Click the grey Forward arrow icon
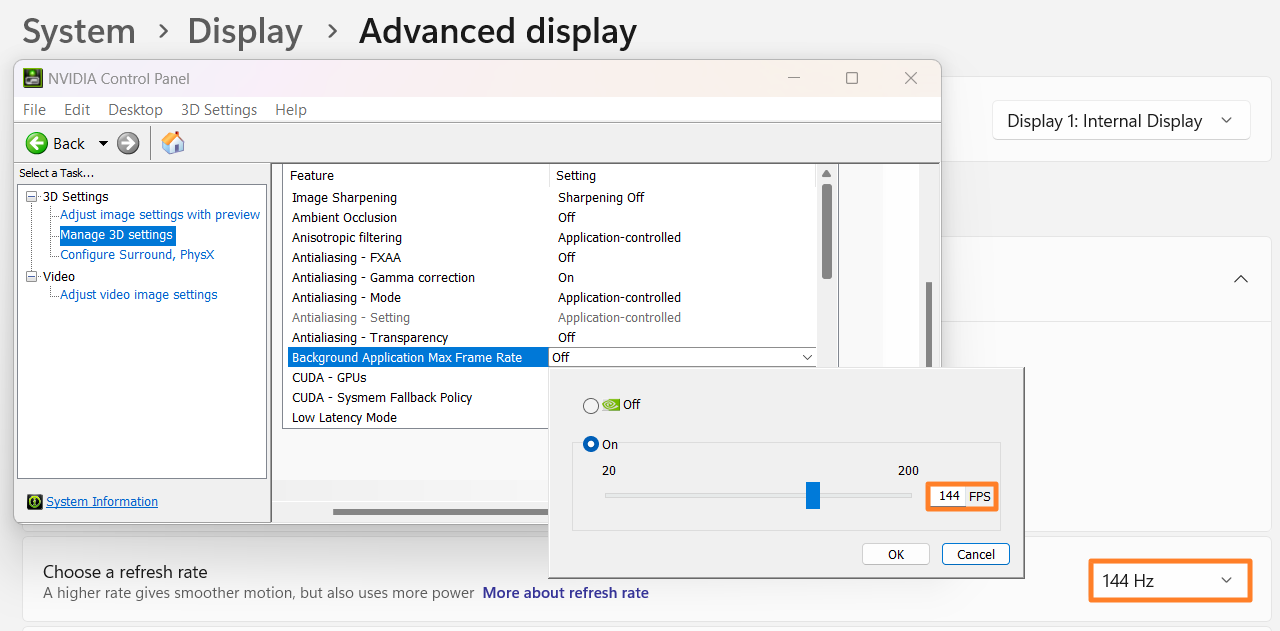 pyautogui.click(x=128, y=143)
